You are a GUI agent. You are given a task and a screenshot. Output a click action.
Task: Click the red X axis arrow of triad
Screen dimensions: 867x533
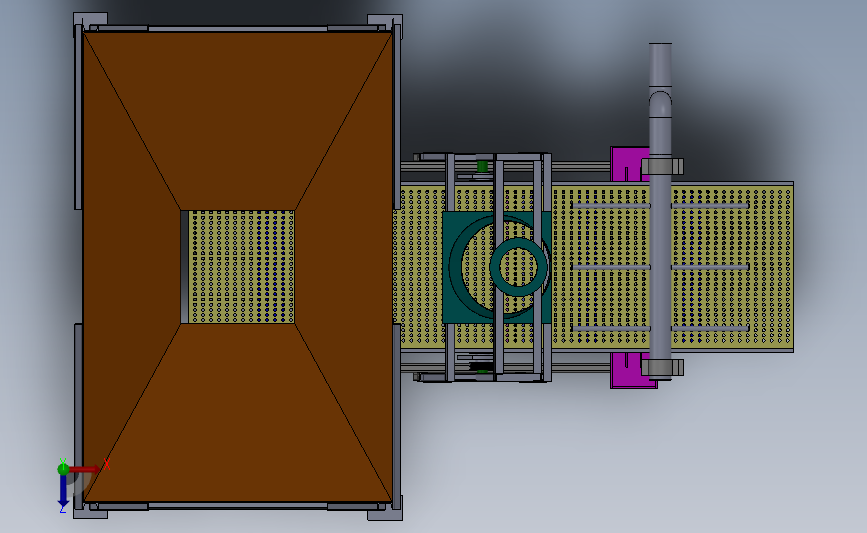point(85,469)
